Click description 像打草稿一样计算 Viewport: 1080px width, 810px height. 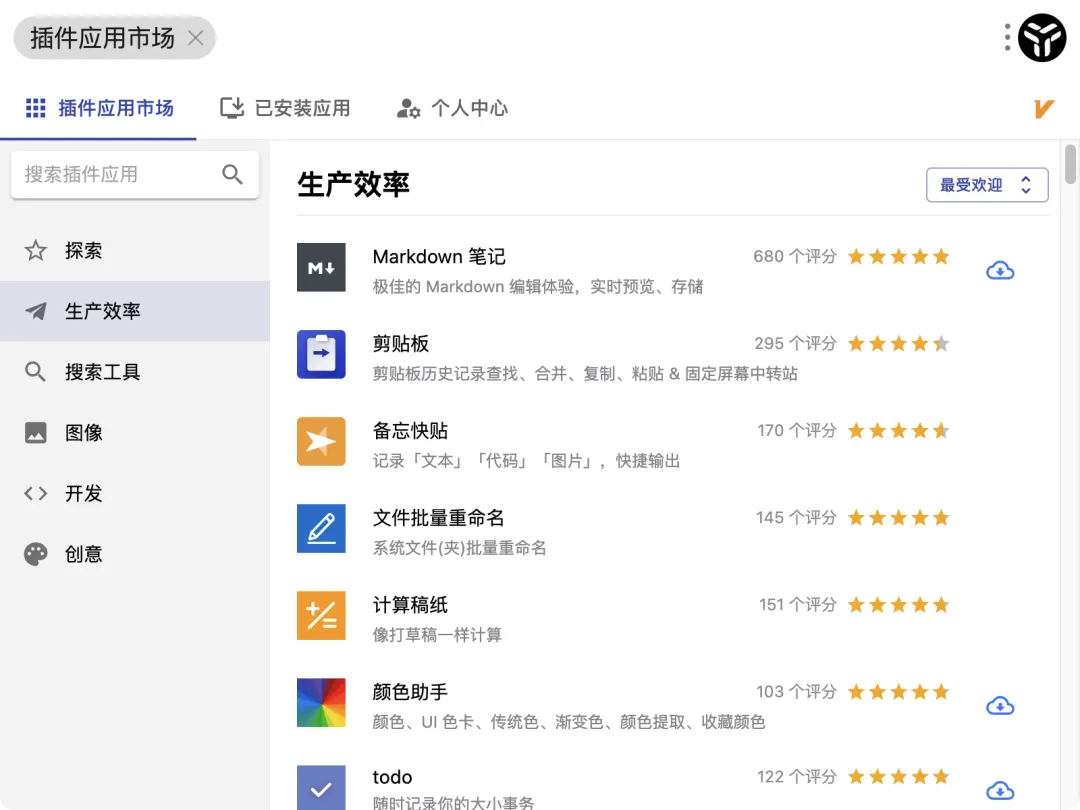click(x=437, y=634)
